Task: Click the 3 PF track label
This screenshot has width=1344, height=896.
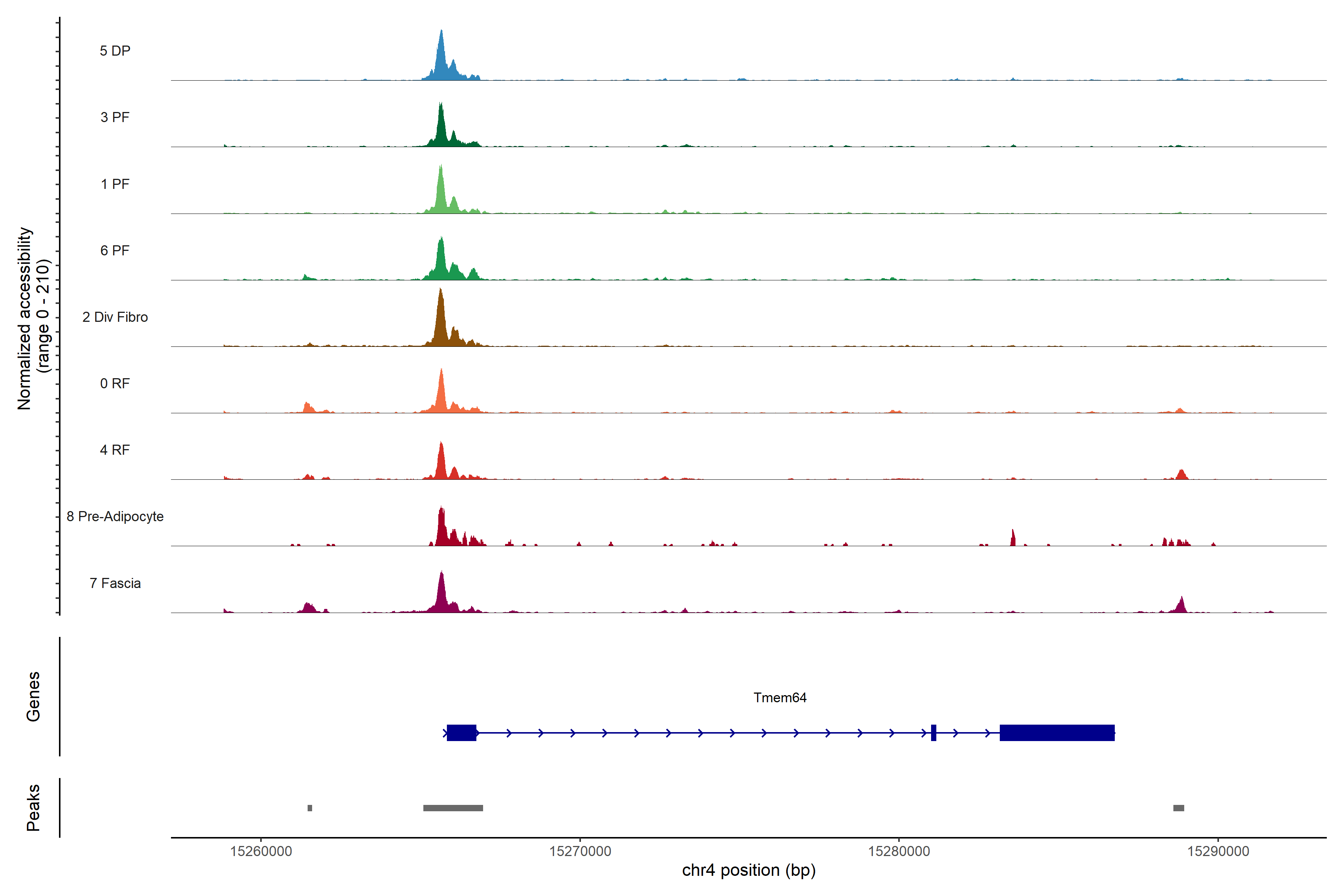Action: 115,117
